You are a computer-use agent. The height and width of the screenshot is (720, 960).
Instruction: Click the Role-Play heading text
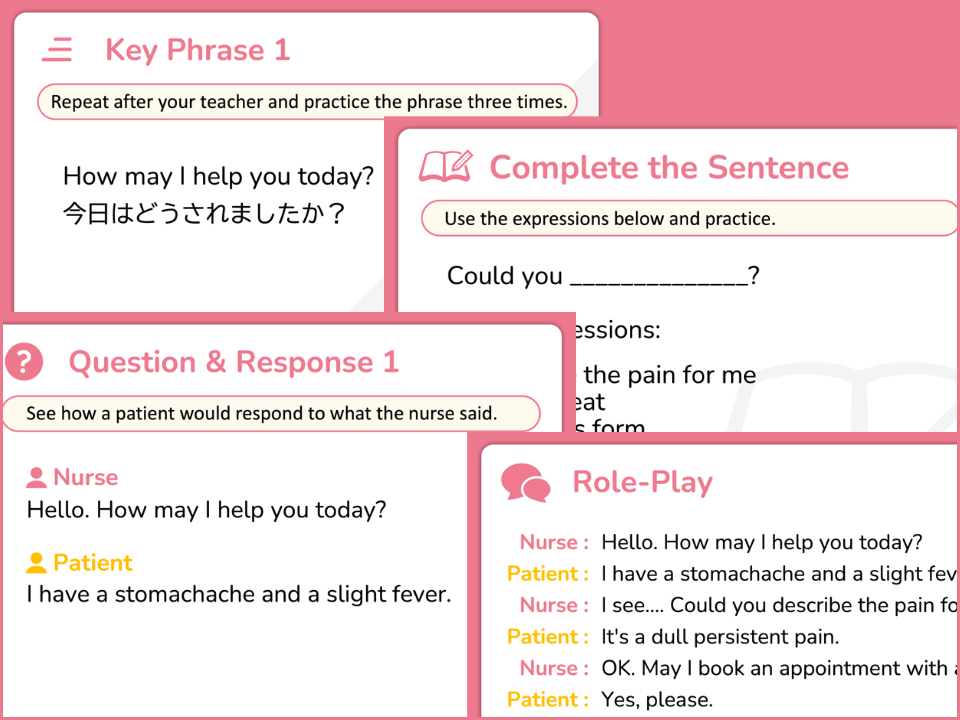642,483
